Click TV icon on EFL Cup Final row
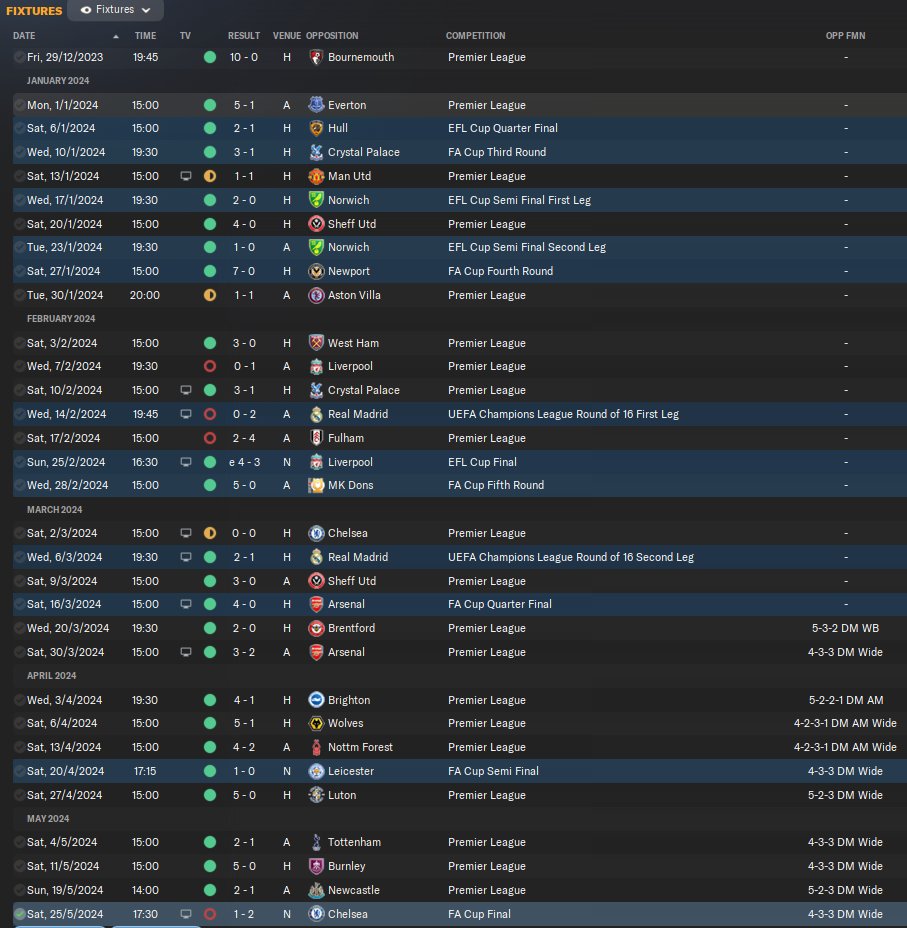This screenshot has height=928, width=907. [186, 462]
